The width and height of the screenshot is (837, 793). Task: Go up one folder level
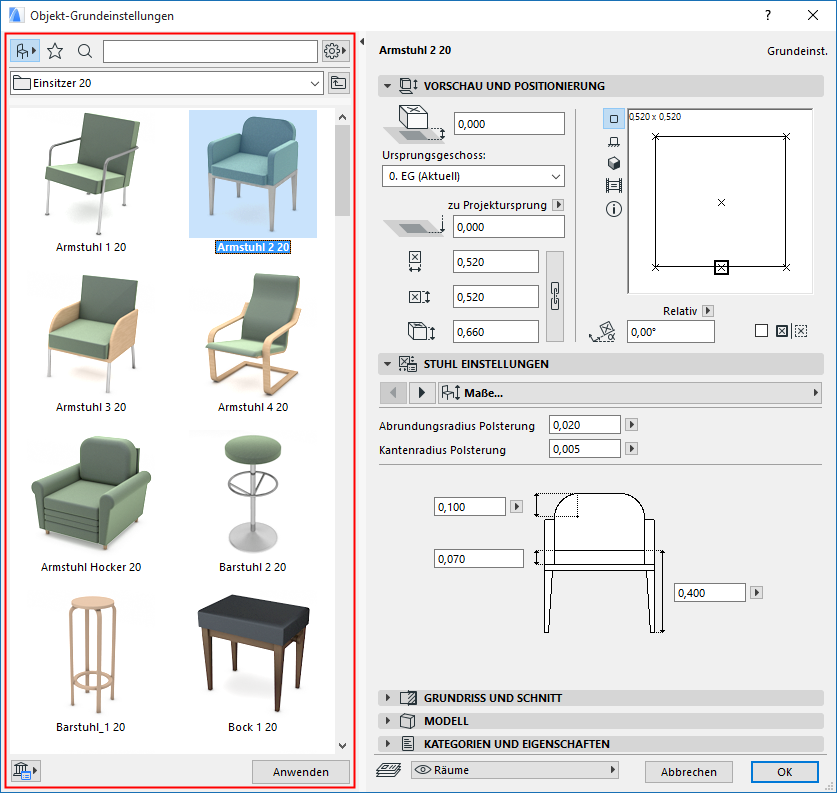[339, 83]
